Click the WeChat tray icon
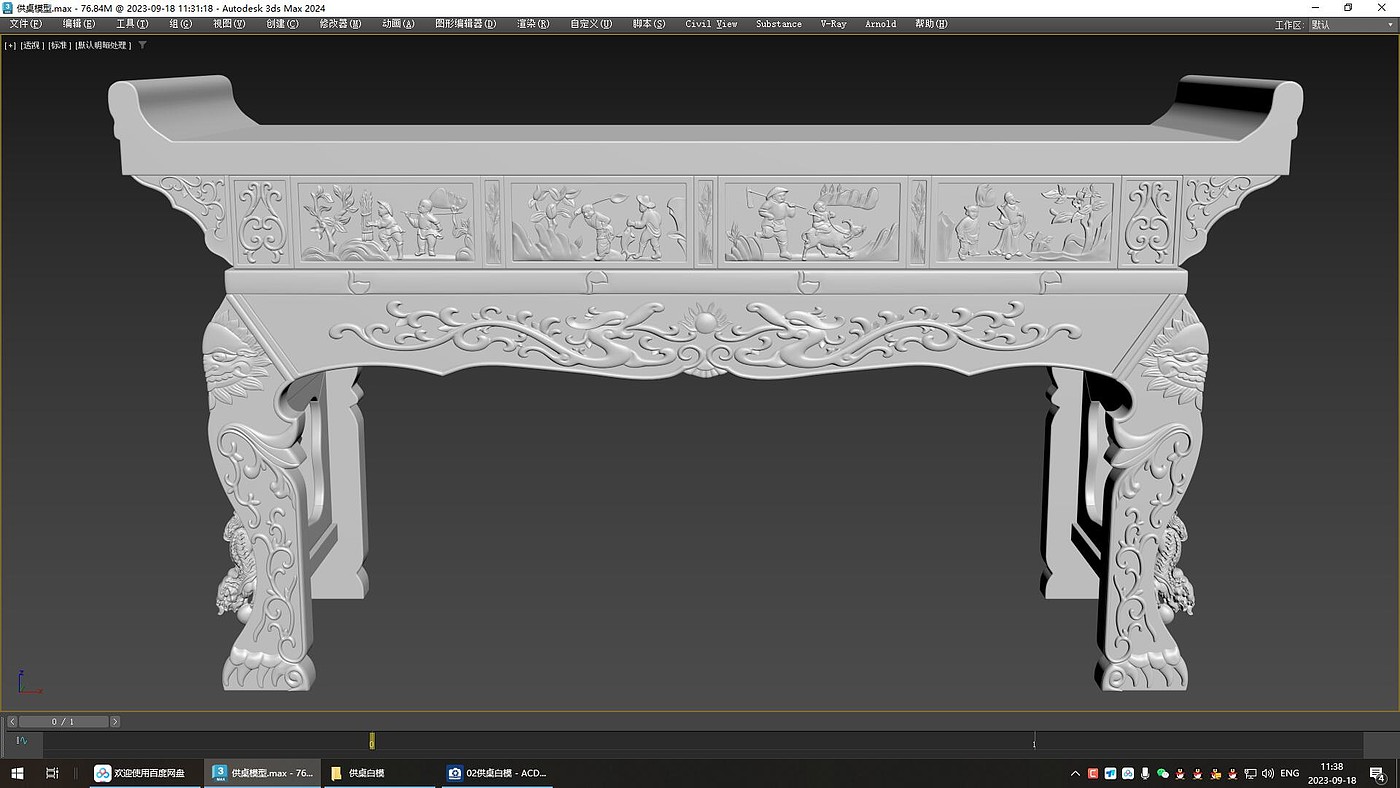The width and height of the screenshot is (1400, 788). click(1162, 773)
